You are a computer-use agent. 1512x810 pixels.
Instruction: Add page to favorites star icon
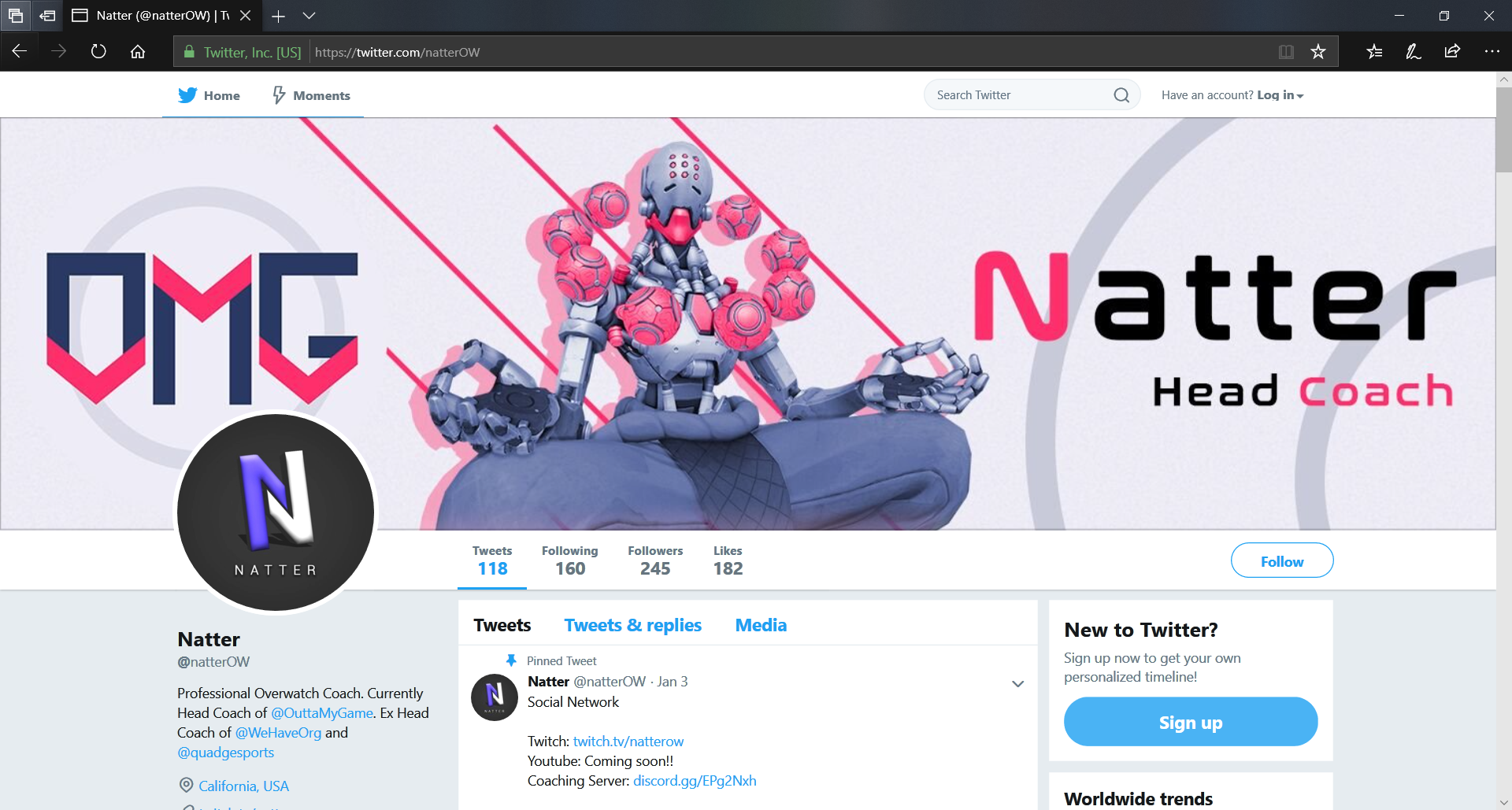pos(1318,52)
